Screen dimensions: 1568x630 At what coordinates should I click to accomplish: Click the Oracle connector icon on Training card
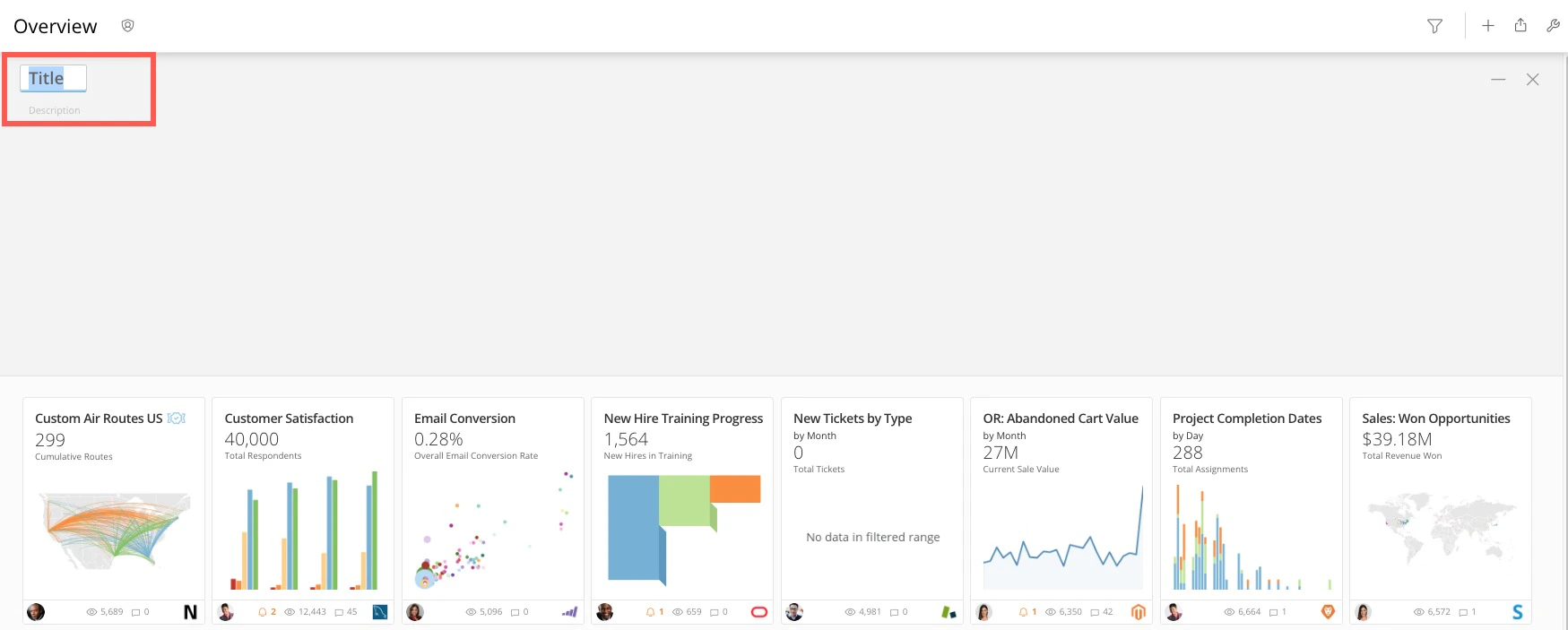[x=759, y=612]
